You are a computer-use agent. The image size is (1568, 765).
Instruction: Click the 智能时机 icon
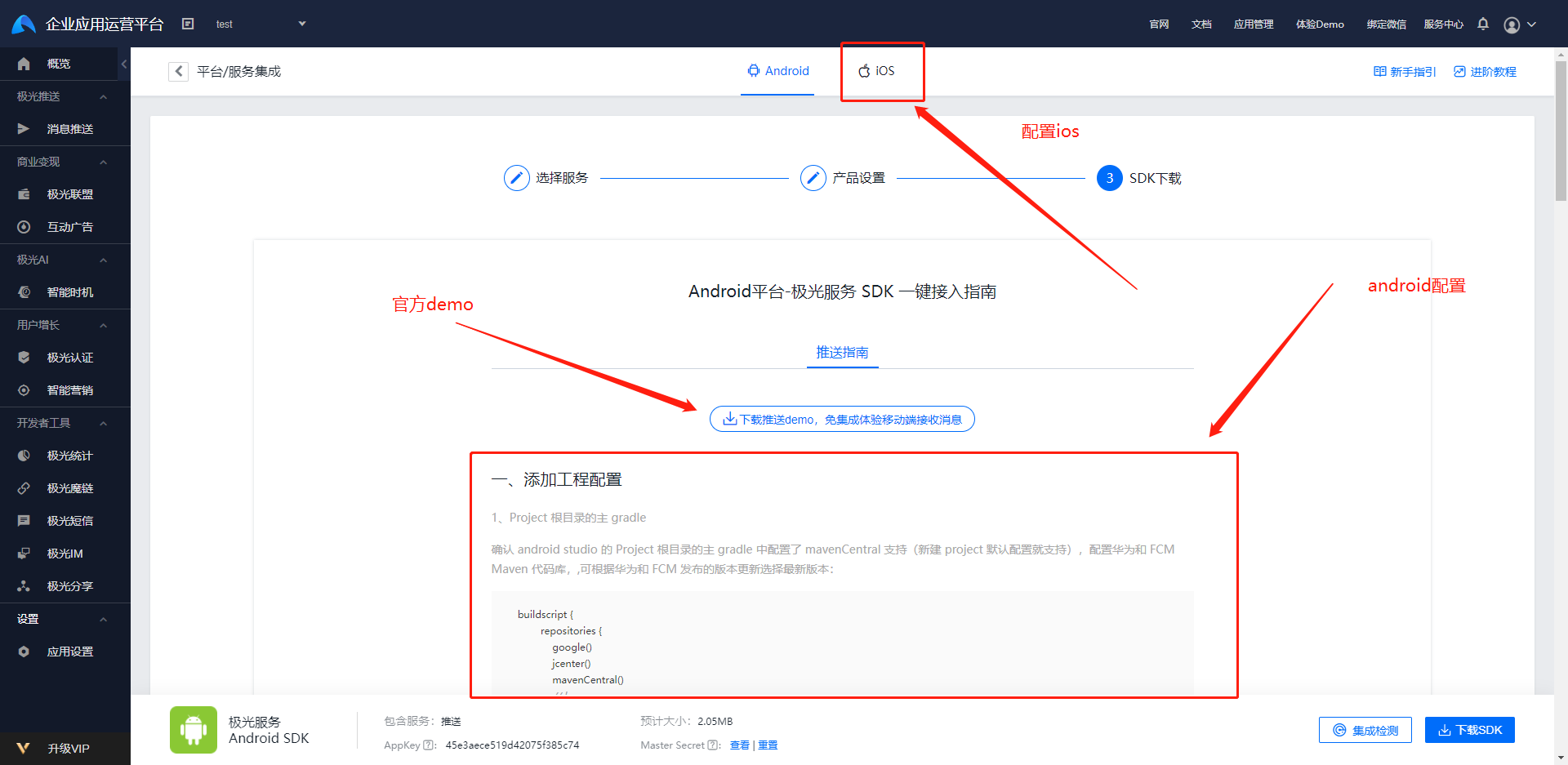click(x=24, y=292)
